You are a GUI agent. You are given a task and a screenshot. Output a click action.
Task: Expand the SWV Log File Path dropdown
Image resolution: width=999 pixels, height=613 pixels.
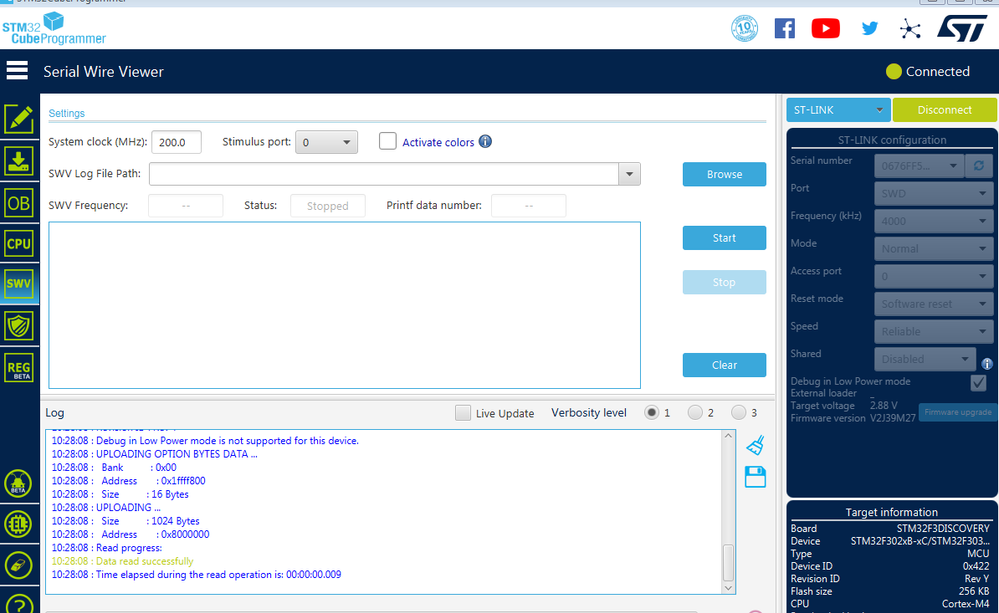629,174
